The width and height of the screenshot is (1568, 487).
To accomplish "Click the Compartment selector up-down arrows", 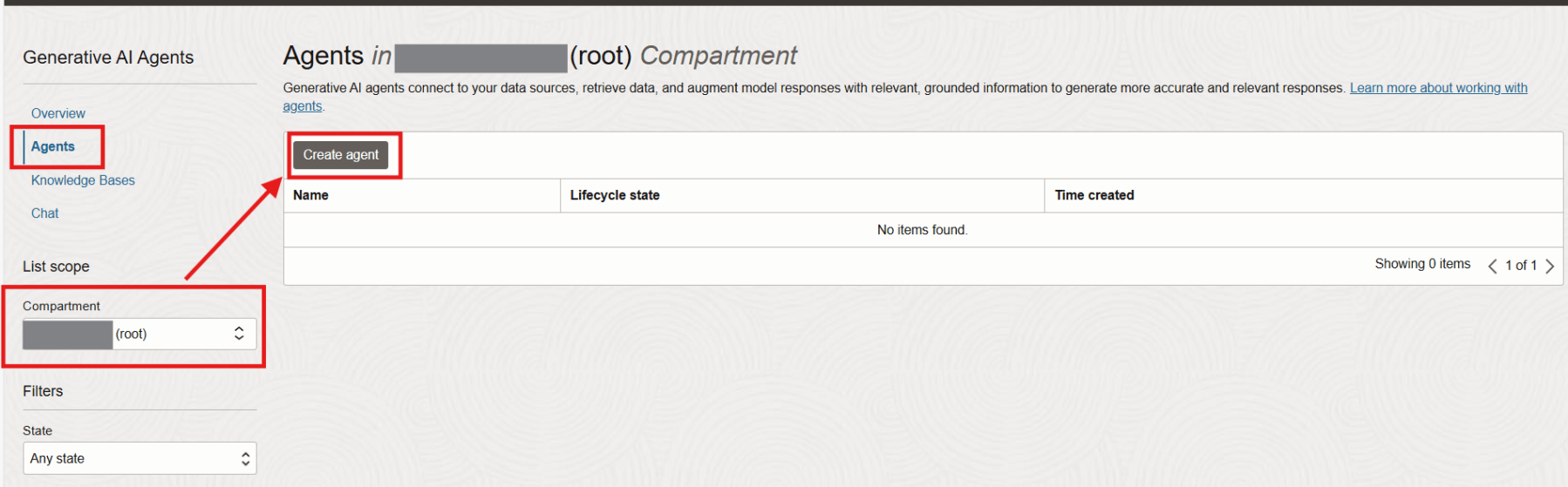I will pos(239,334).
